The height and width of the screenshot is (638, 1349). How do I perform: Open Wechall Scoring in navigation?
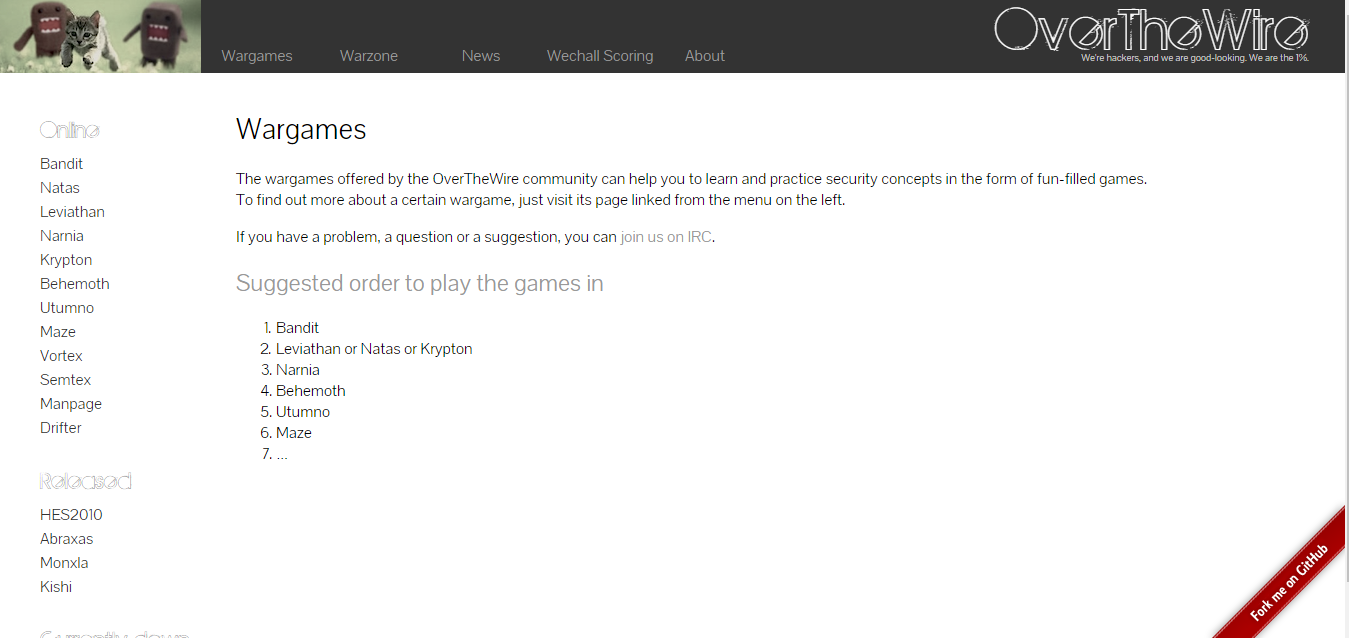point(600,56)
